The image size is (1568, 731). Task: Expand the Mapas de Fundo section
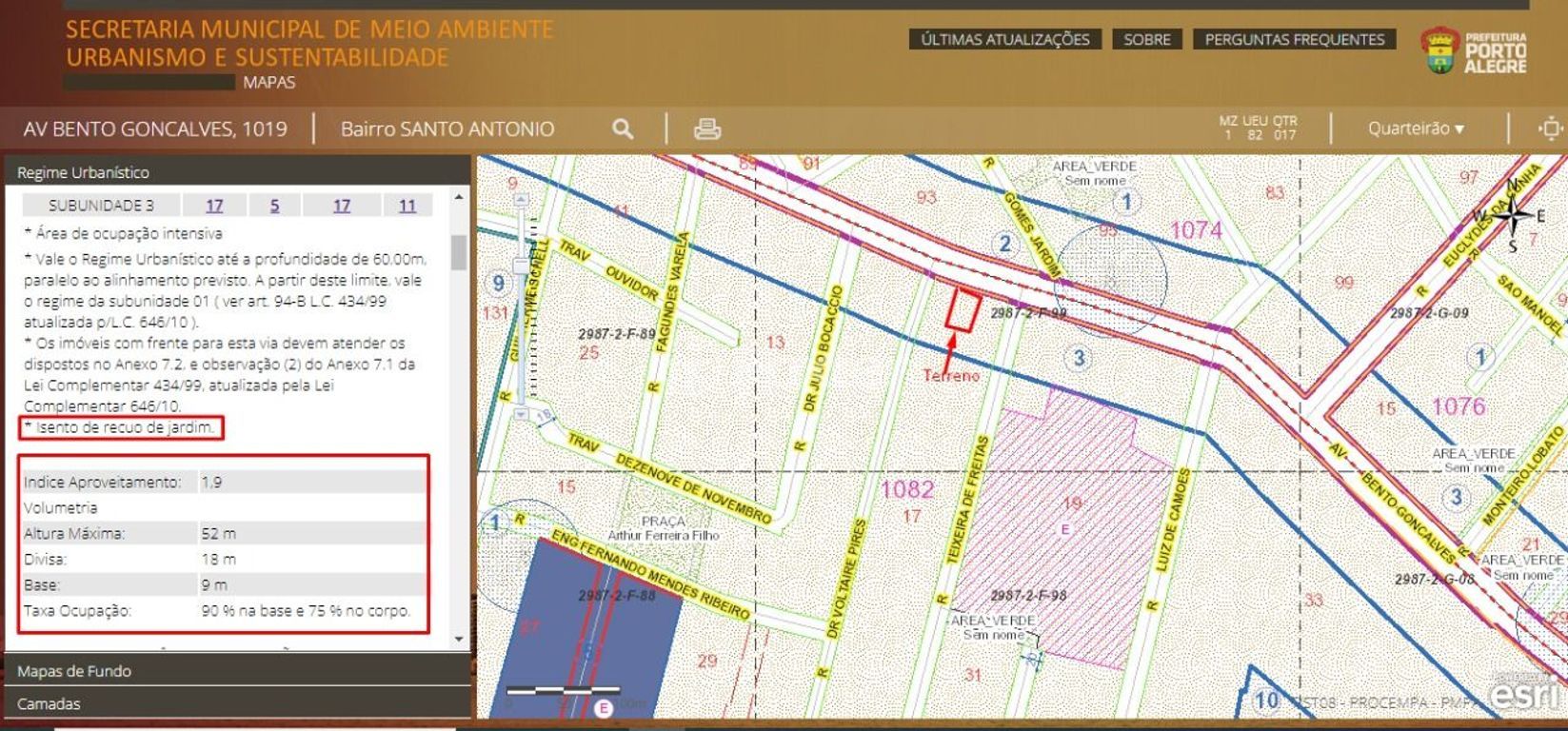238,671
